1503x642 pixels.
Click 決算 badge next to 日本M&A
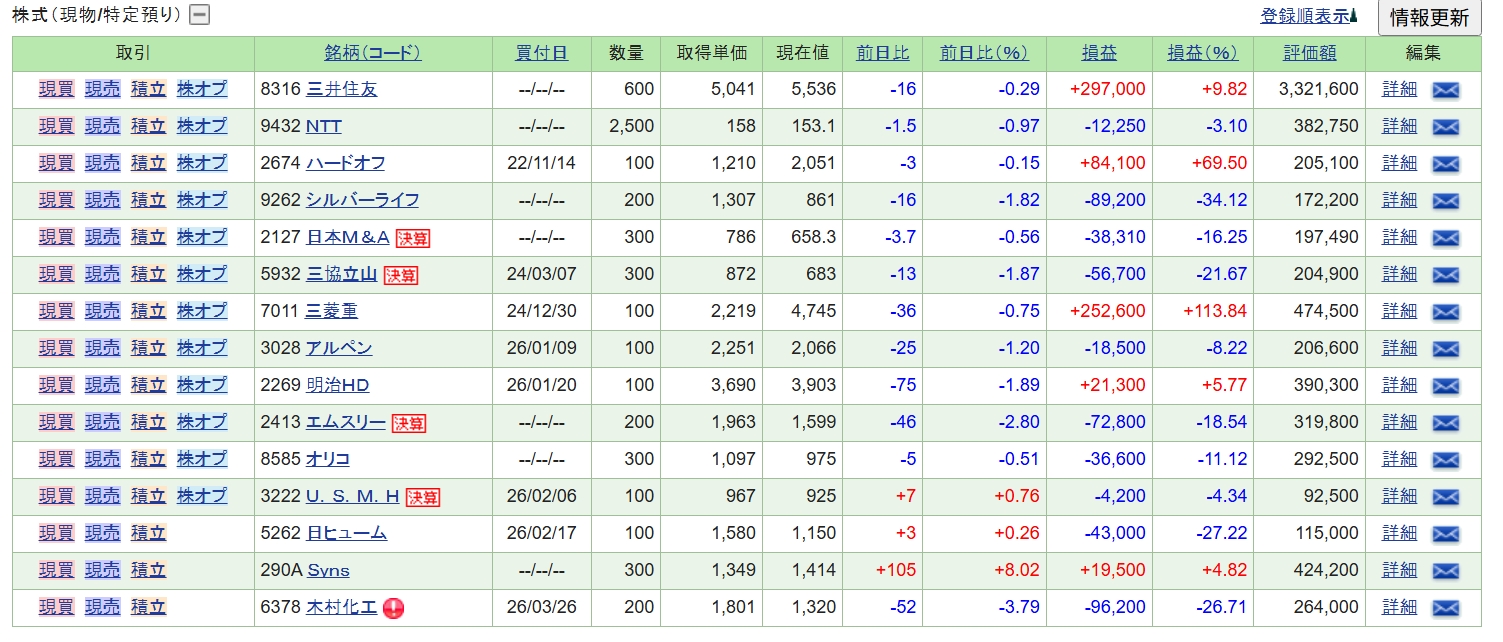412,238
